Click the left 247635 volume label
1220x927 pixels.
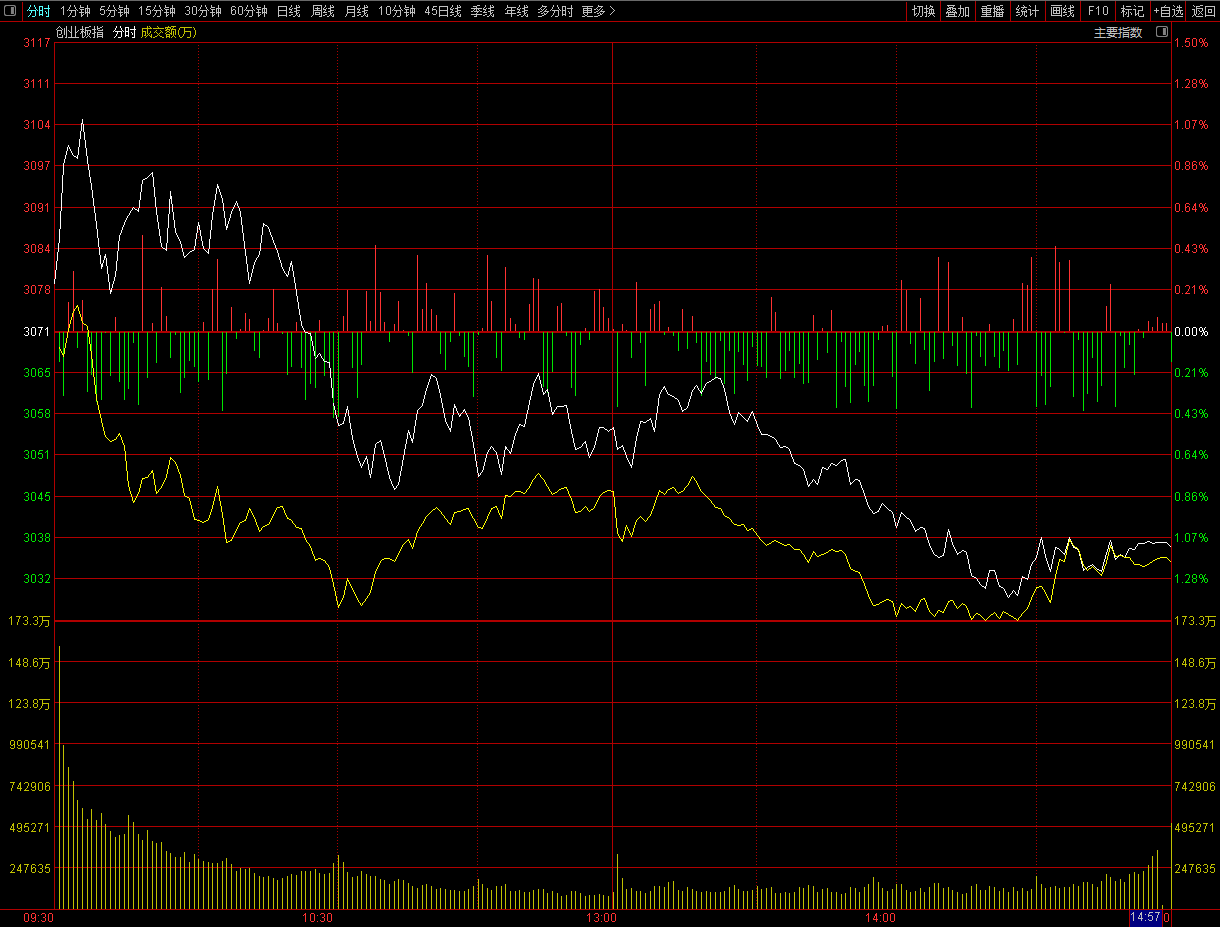[31, 869]
